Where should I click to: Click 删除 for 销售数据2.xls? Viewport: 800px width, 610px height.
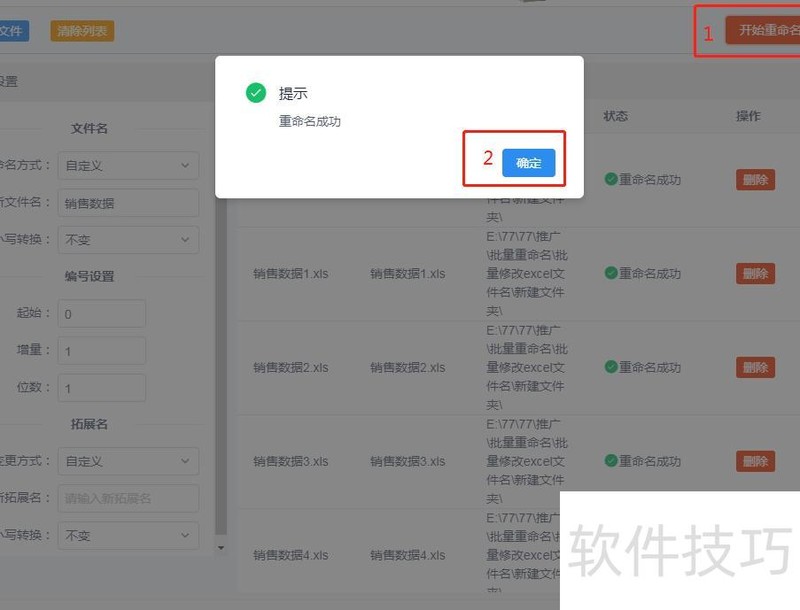pyautogui.click(x=755, y=367)
